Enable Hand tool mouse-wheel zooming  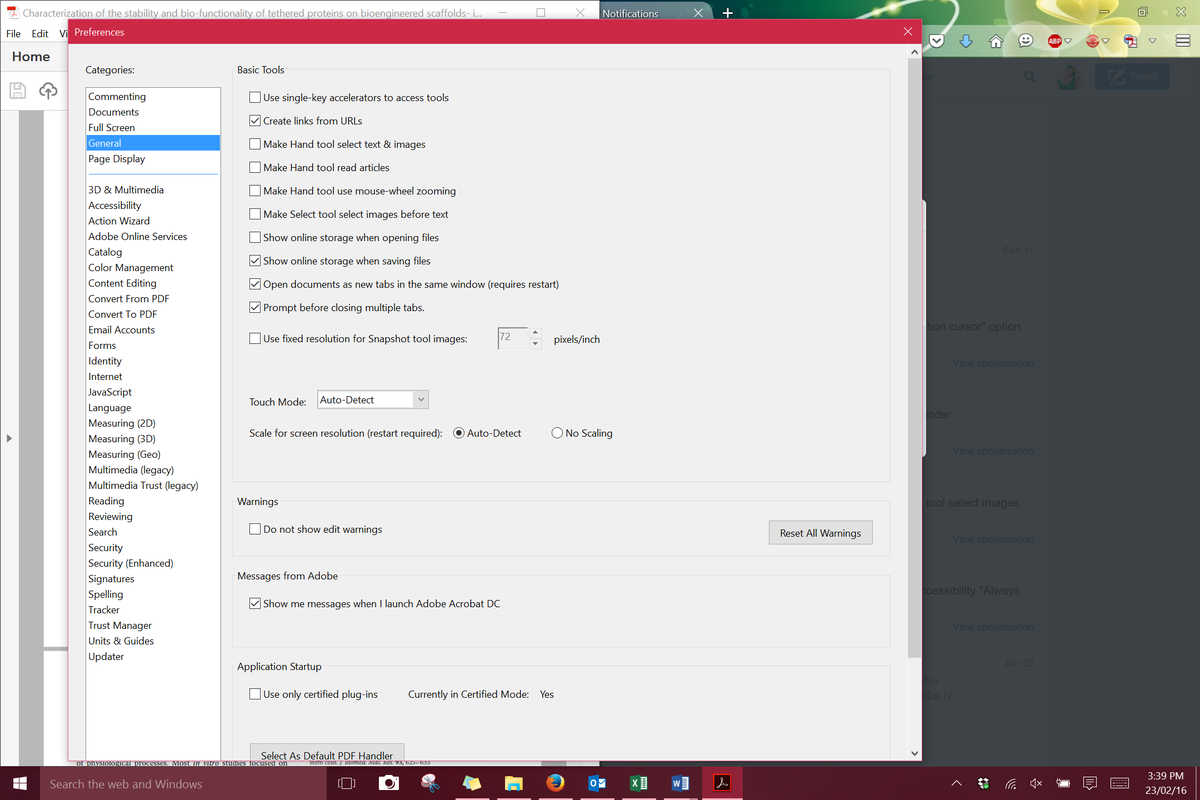click(x=255, y=191)
